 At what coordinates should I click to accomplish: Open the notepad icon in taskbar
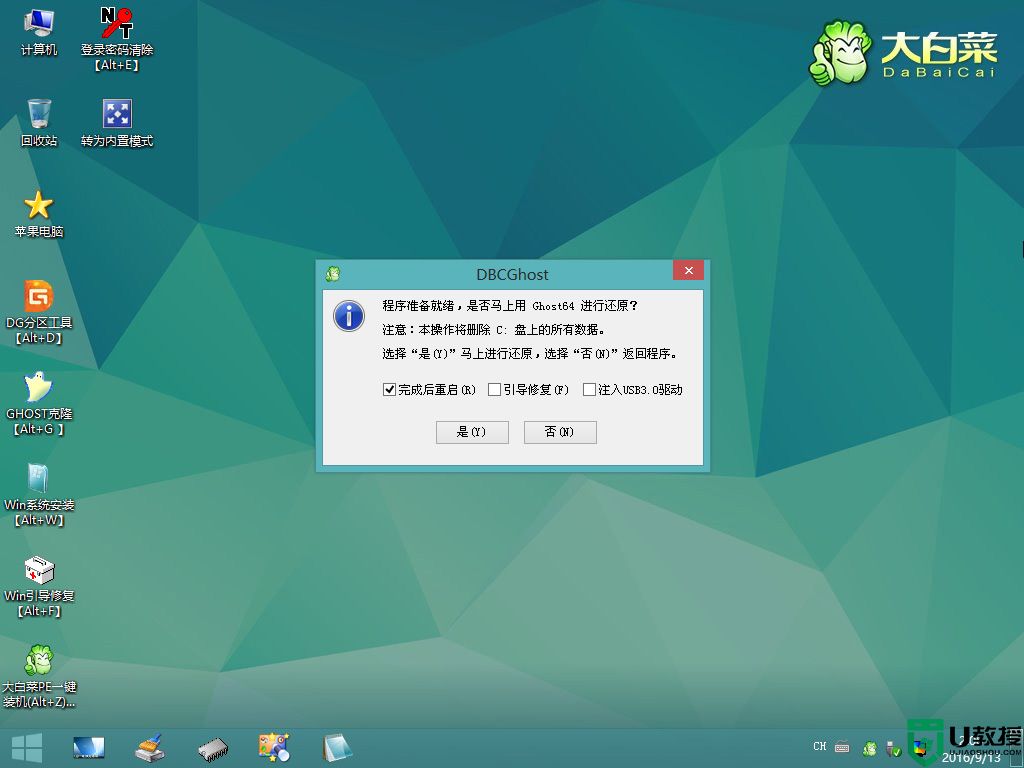337,748
